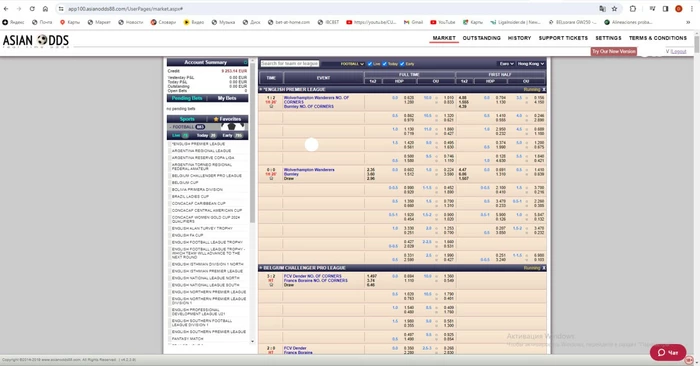Open the YouTube bookmark
The height and width of the screenshot is (366, 700).
click(442, 22)
